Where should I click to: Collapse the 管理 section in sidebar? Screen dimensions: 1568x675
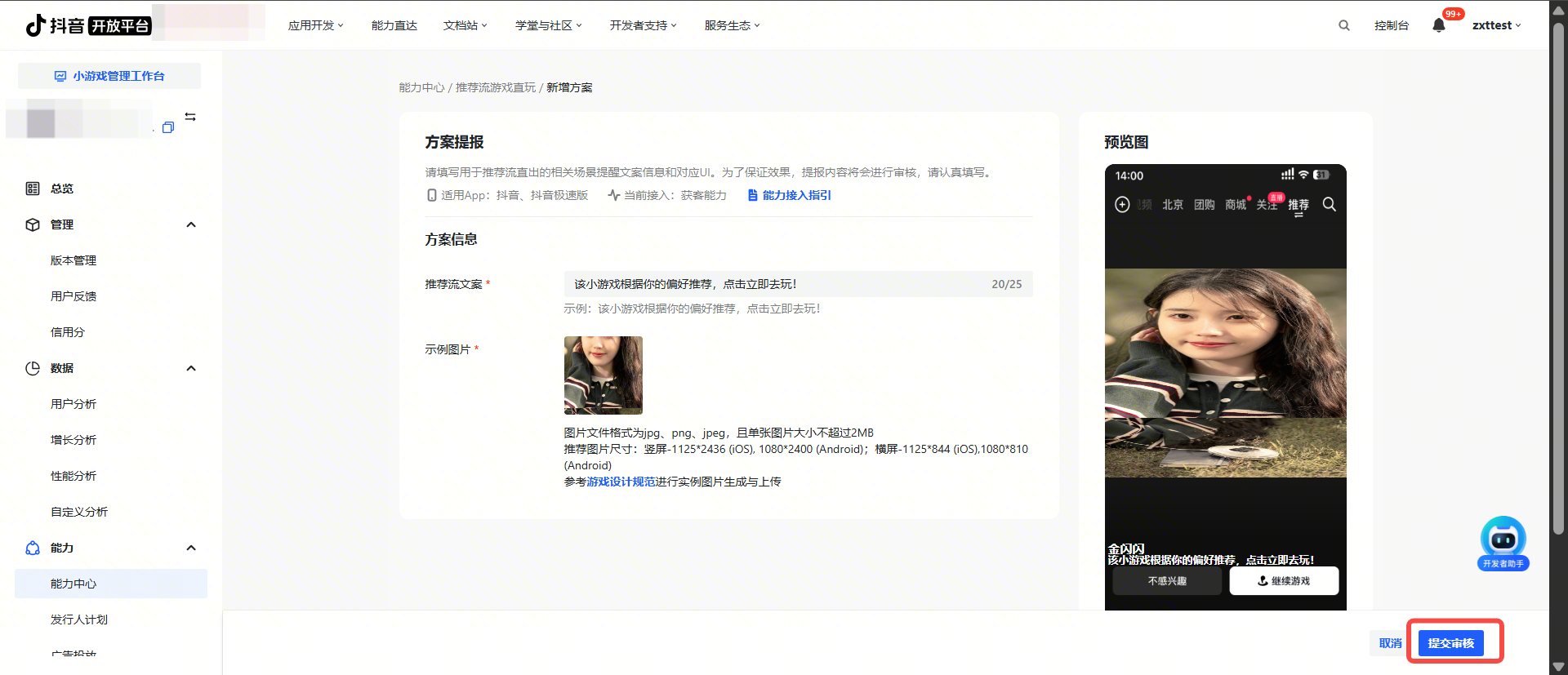click(191, 224)
